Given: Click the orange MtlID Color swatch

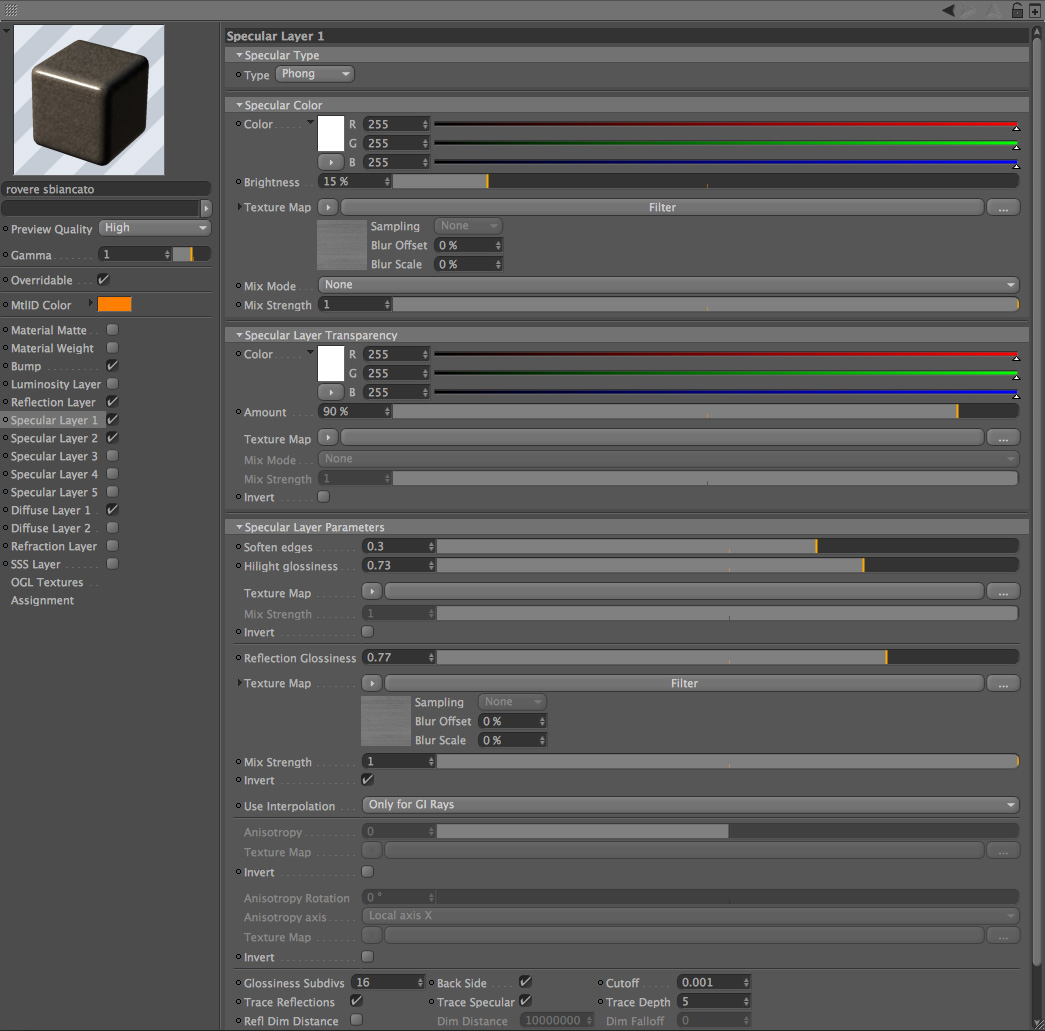Looking at the screenshot, I should (115, 305).
